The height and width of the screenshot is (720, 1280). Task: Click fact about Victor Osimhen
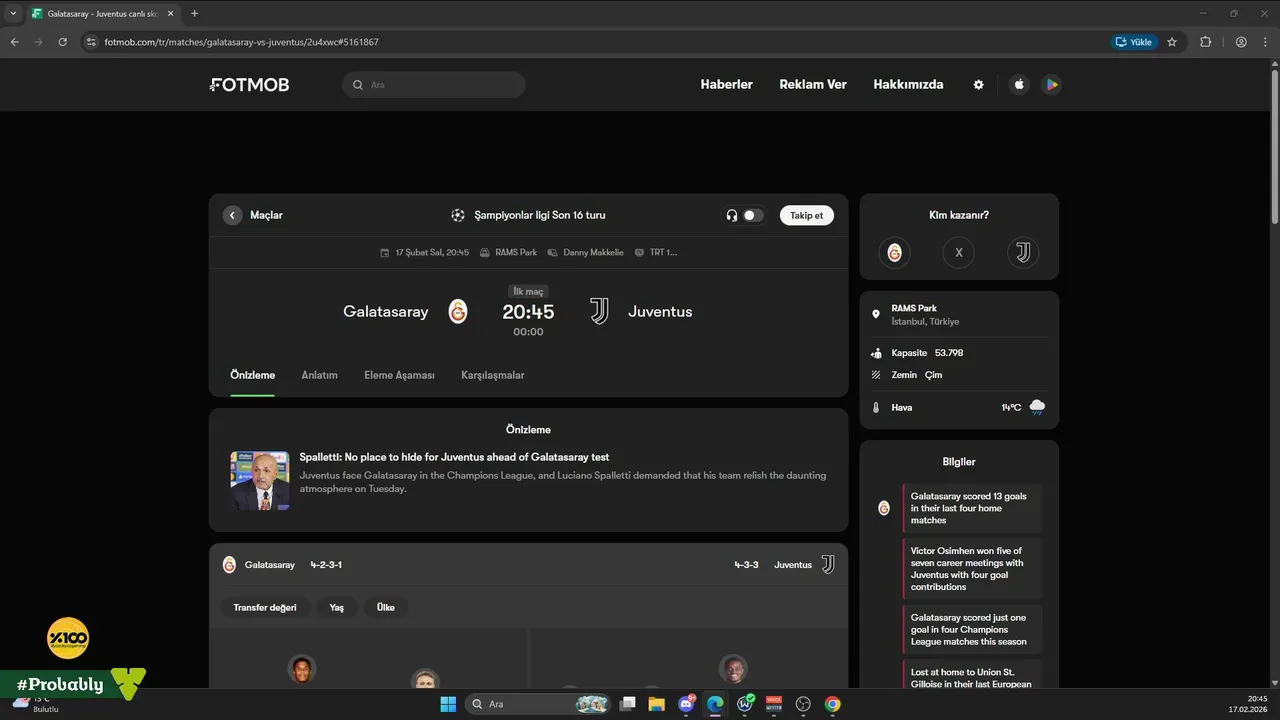972,569
